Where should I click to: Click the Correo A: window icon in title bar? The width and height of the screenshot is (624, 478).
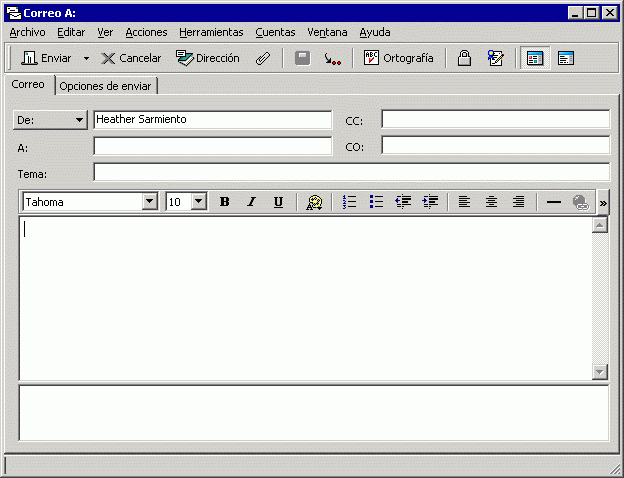pos(14,13)
